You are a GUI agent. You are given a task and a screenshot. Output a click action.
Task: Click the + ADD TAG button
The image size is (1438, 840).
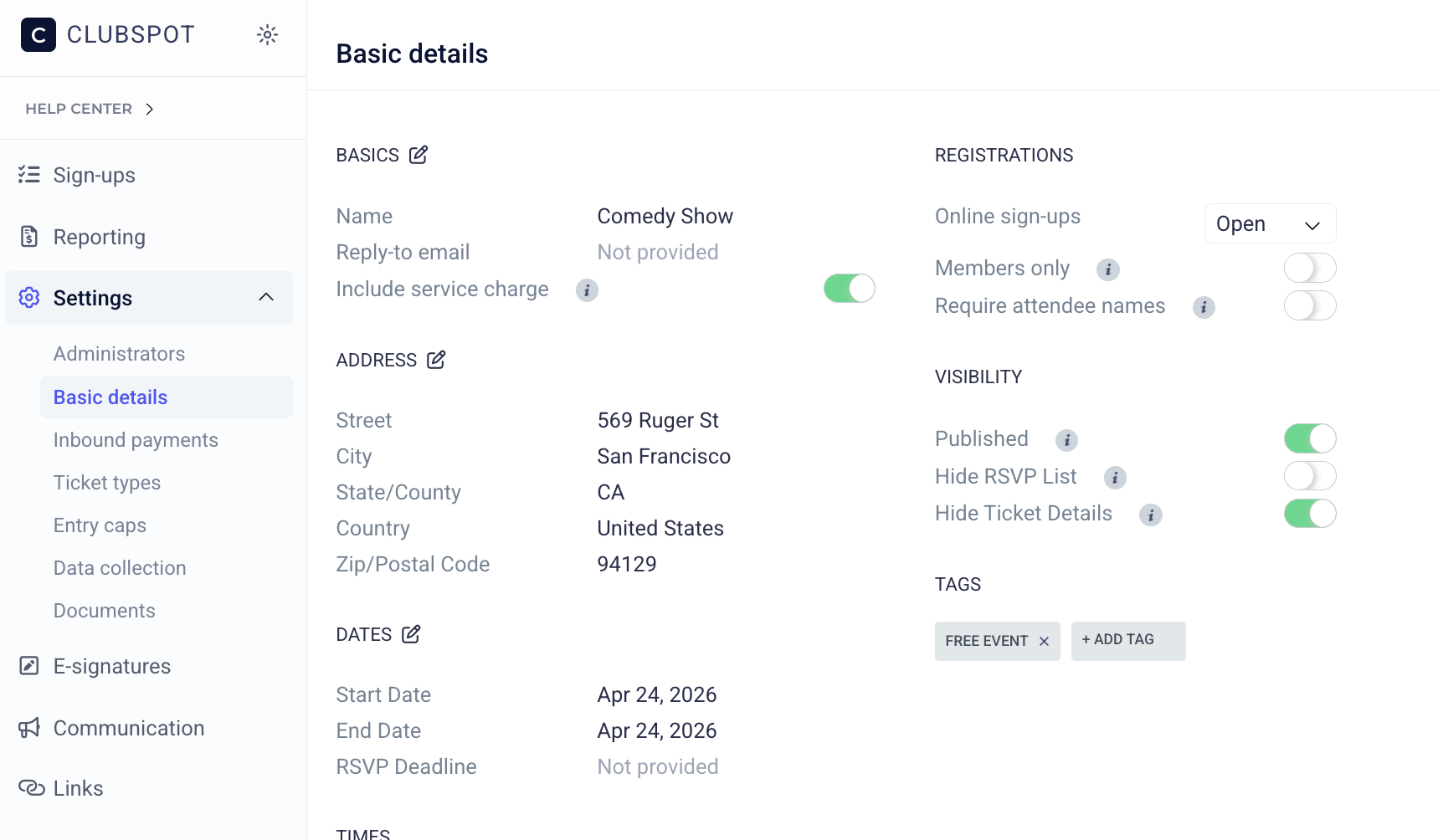1127,641
